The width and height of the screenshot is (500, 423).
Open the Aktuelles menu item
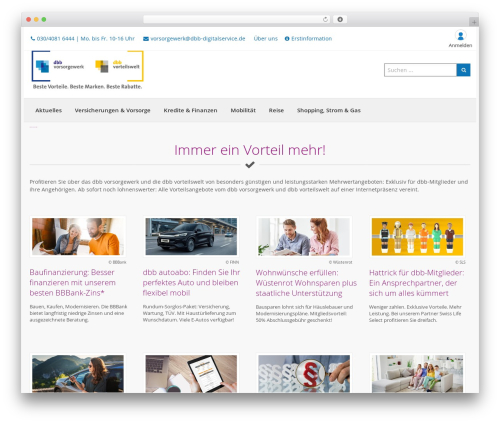49,110
